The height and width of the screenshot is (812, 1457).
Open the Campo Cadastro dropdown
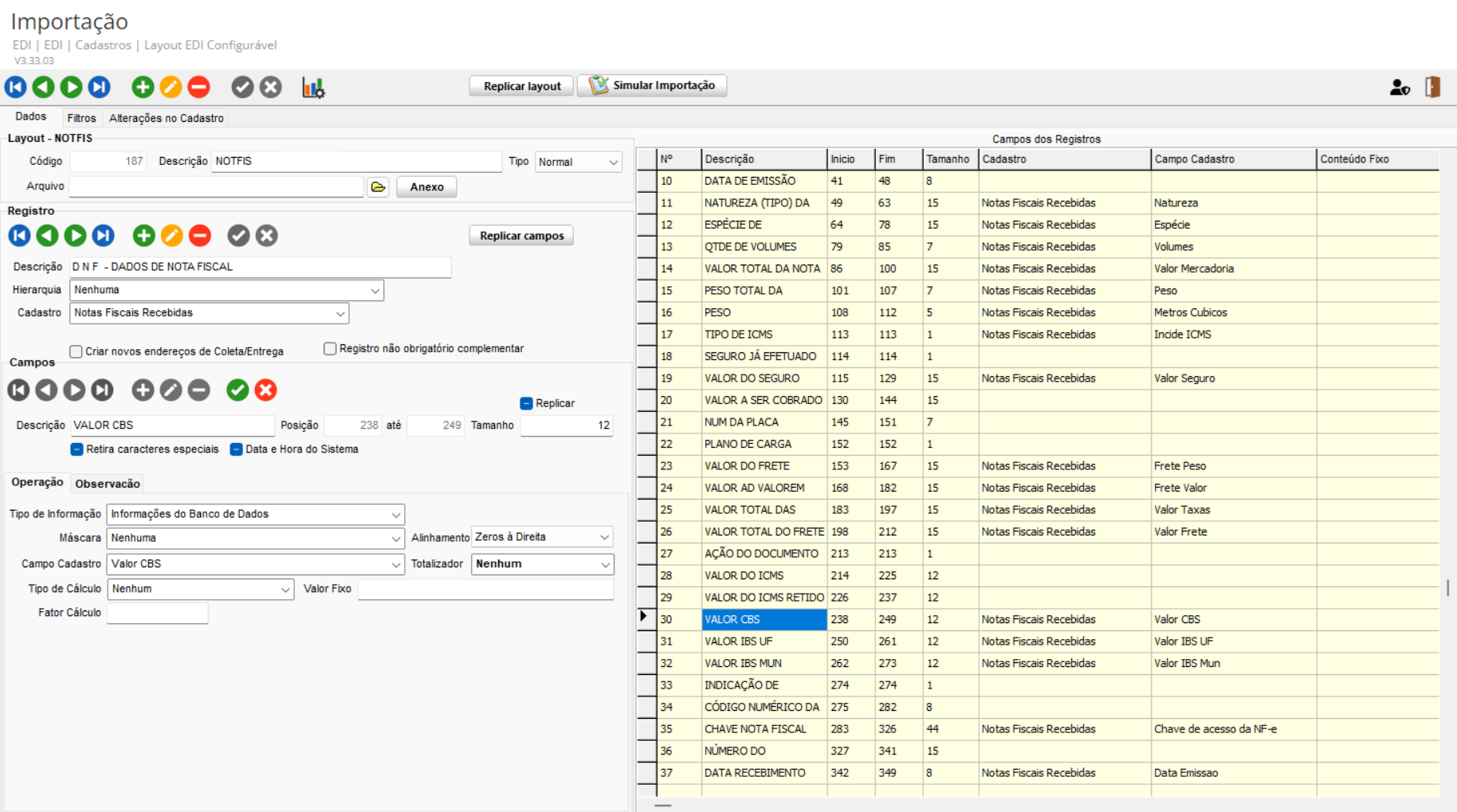(396, 564)
